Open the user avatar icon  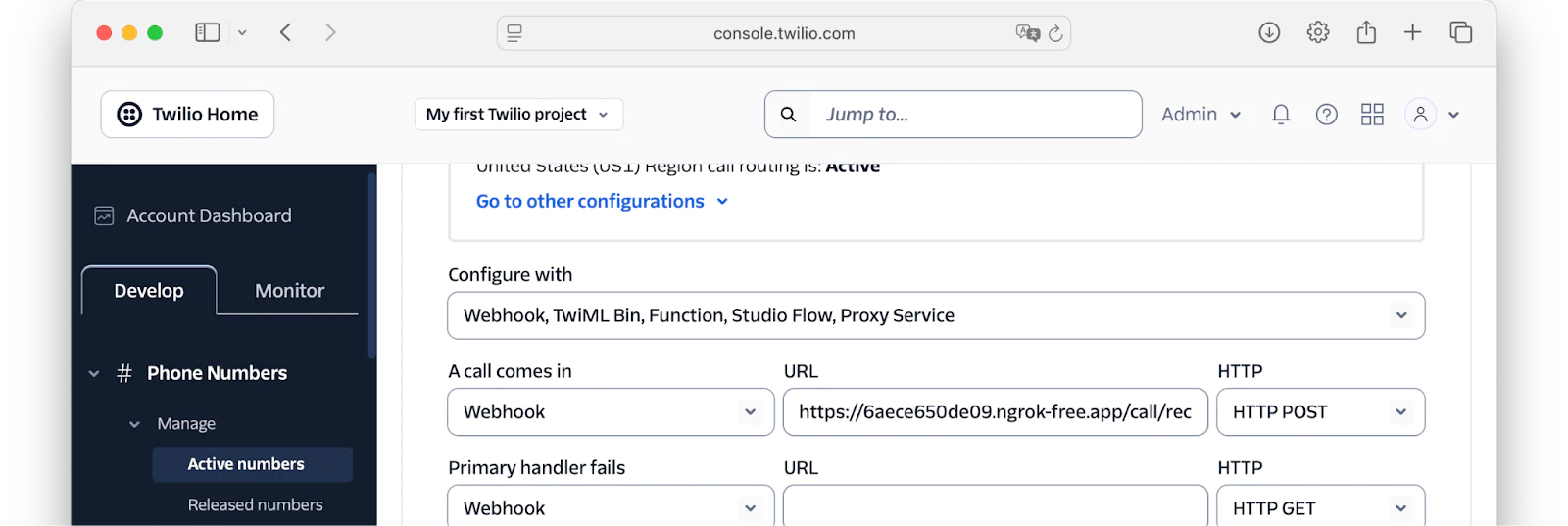tap(1420, 115)
